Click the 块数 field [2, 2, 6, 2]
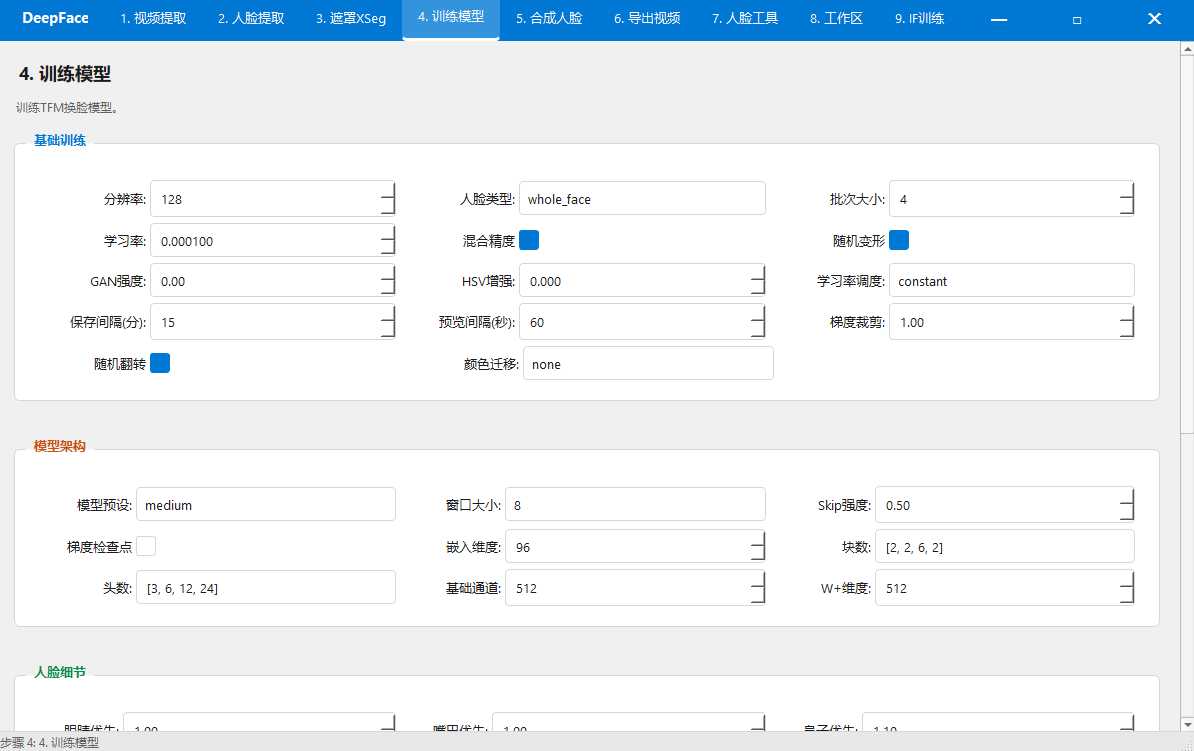 click(x=1005, y=547)
